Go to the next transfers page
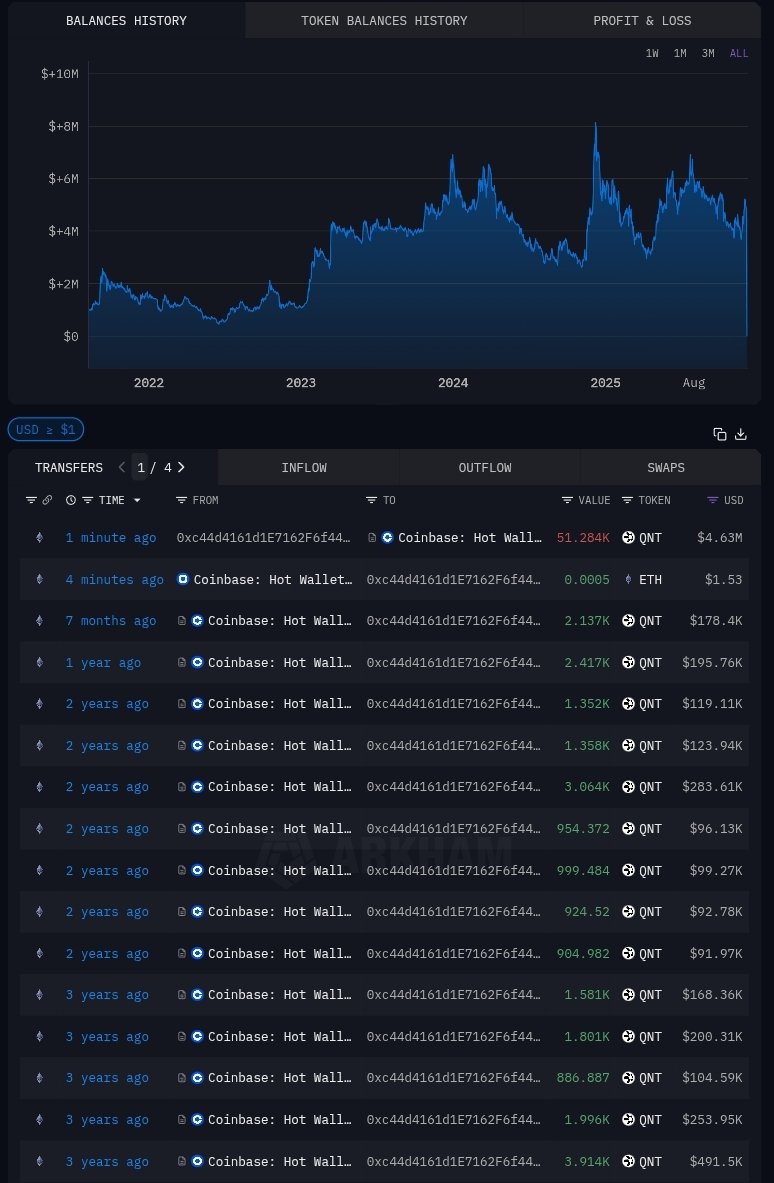The width and height of the screenshot is (774, 1183). (x=181, y=467)
